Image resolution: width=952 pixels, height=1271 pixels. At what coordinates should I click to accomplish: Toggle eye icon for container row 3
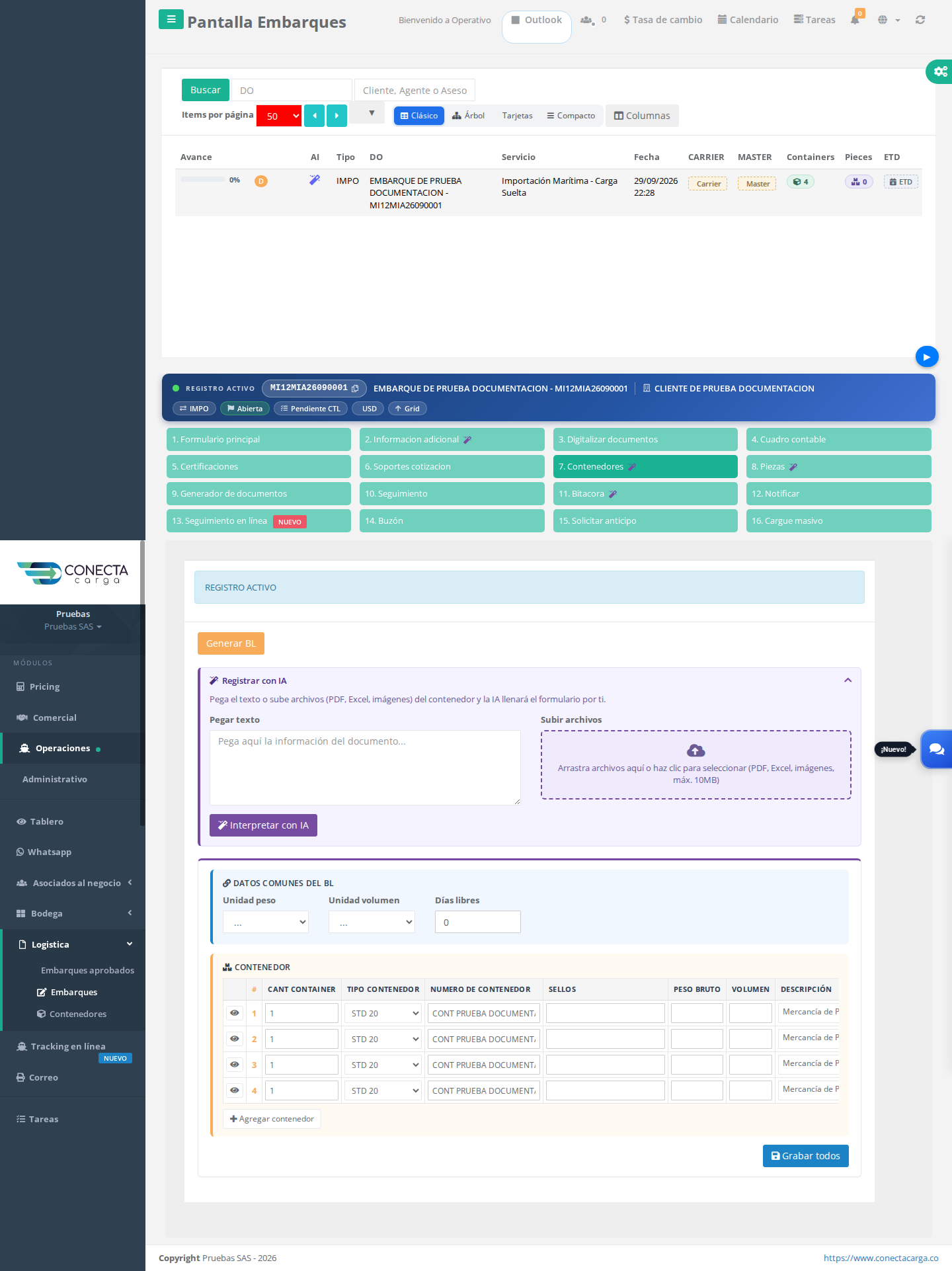click(x=234, y=1065)
